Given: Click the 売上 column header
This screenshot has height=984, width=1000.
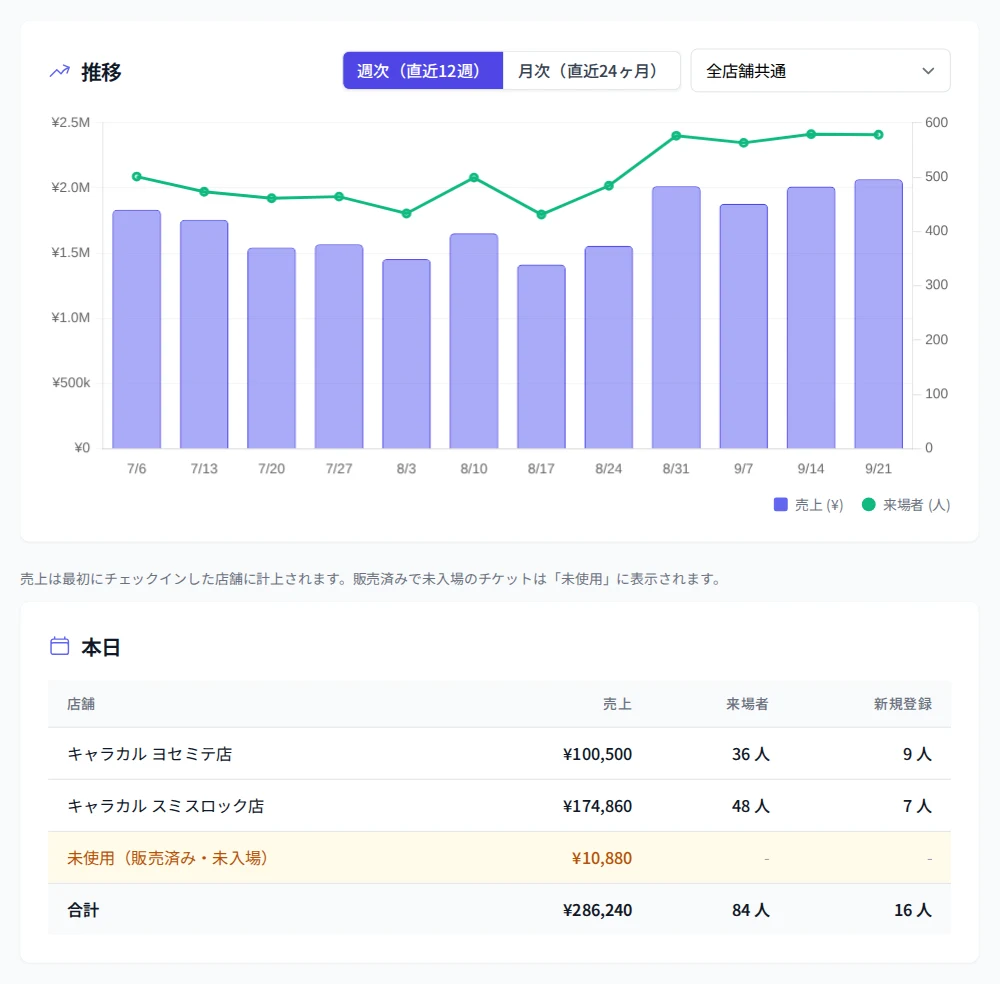Looking at the screenshot, I should click(617, 703).
